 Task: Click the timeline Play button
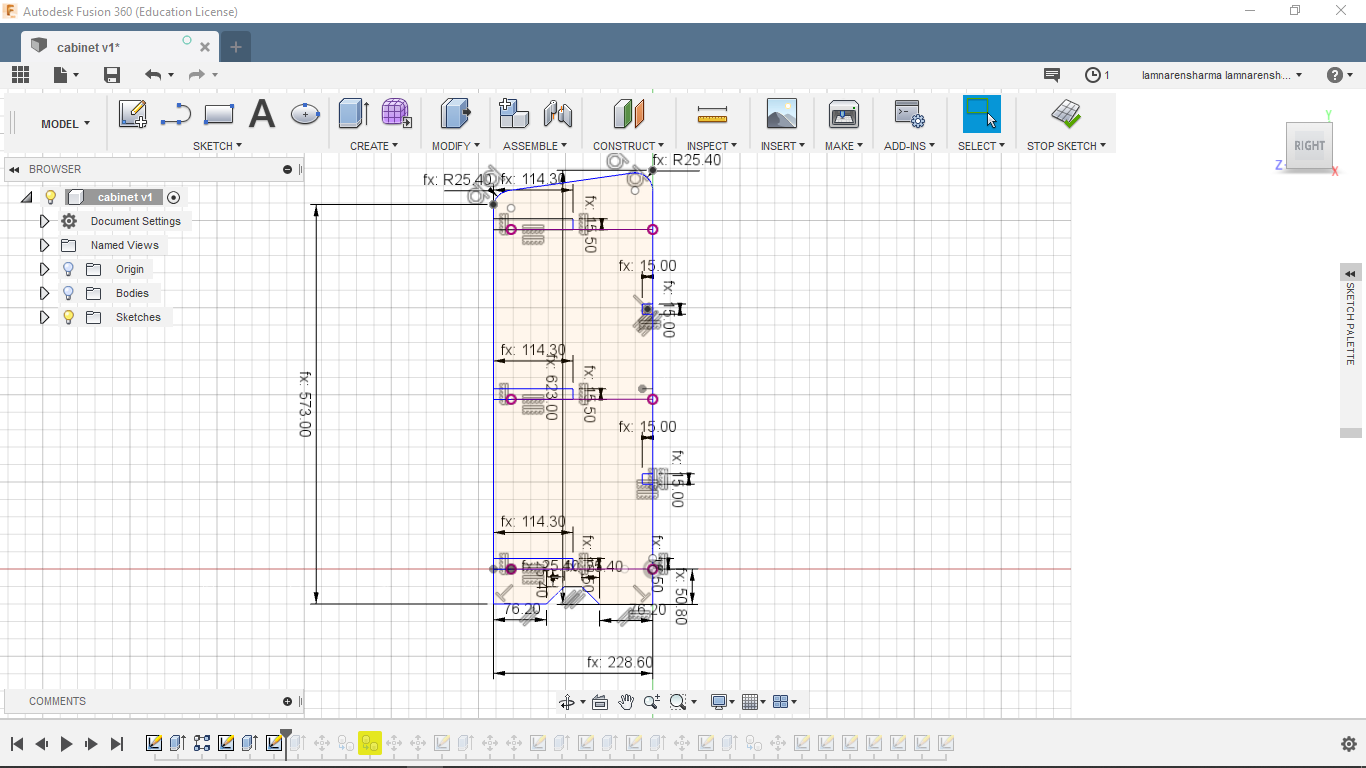[67, 743]
